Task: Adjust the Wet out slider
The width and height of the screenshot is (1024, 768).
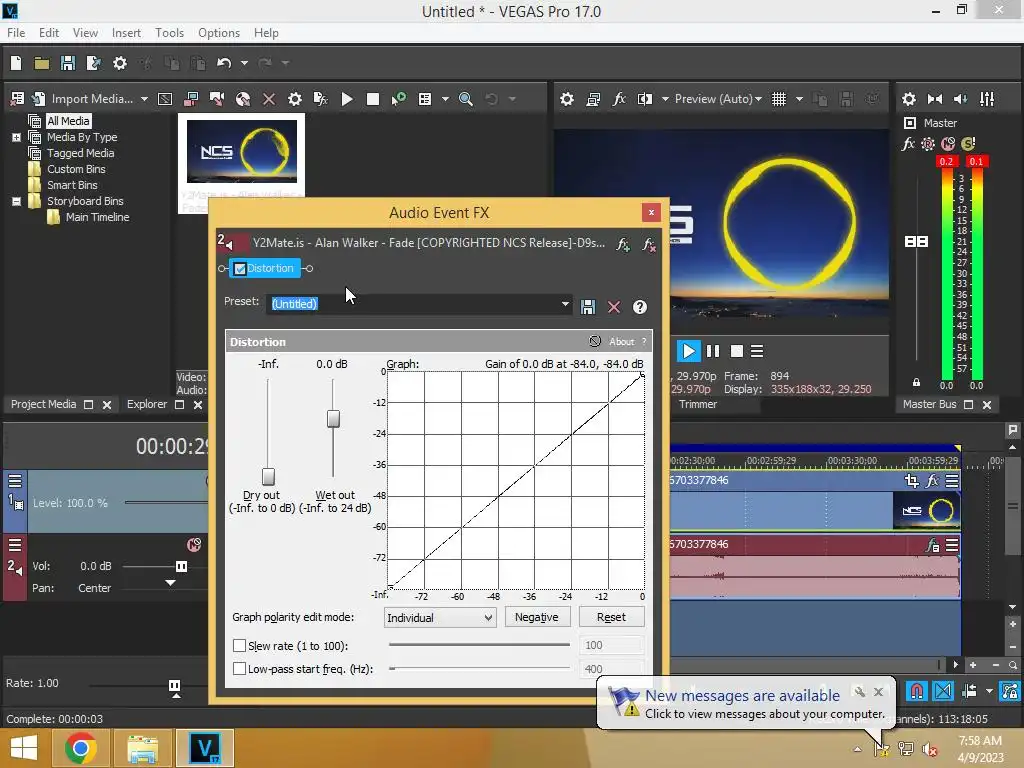Action: pyautogui.click(x=333, y=419)
